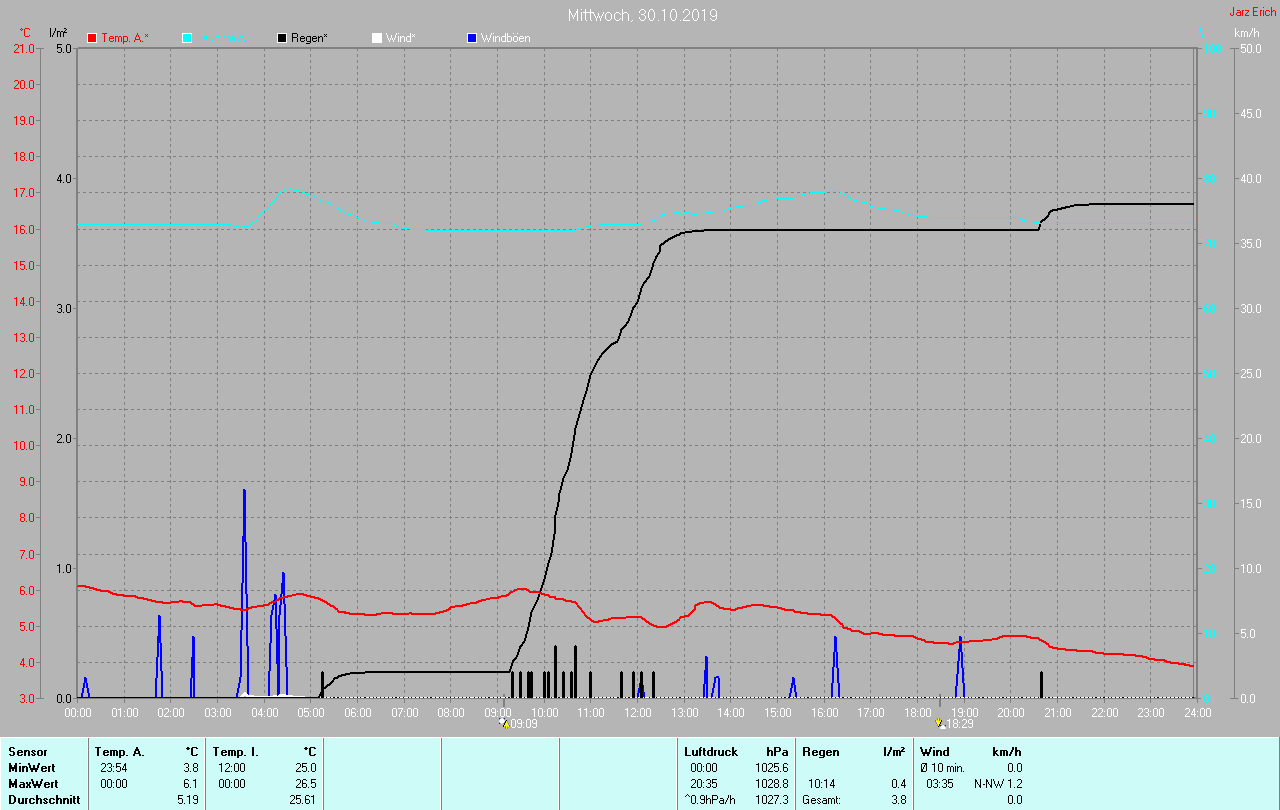1280x810 pixels.
Task: Click the blue Windböen legend square
Action: click(x=472, y=38)
